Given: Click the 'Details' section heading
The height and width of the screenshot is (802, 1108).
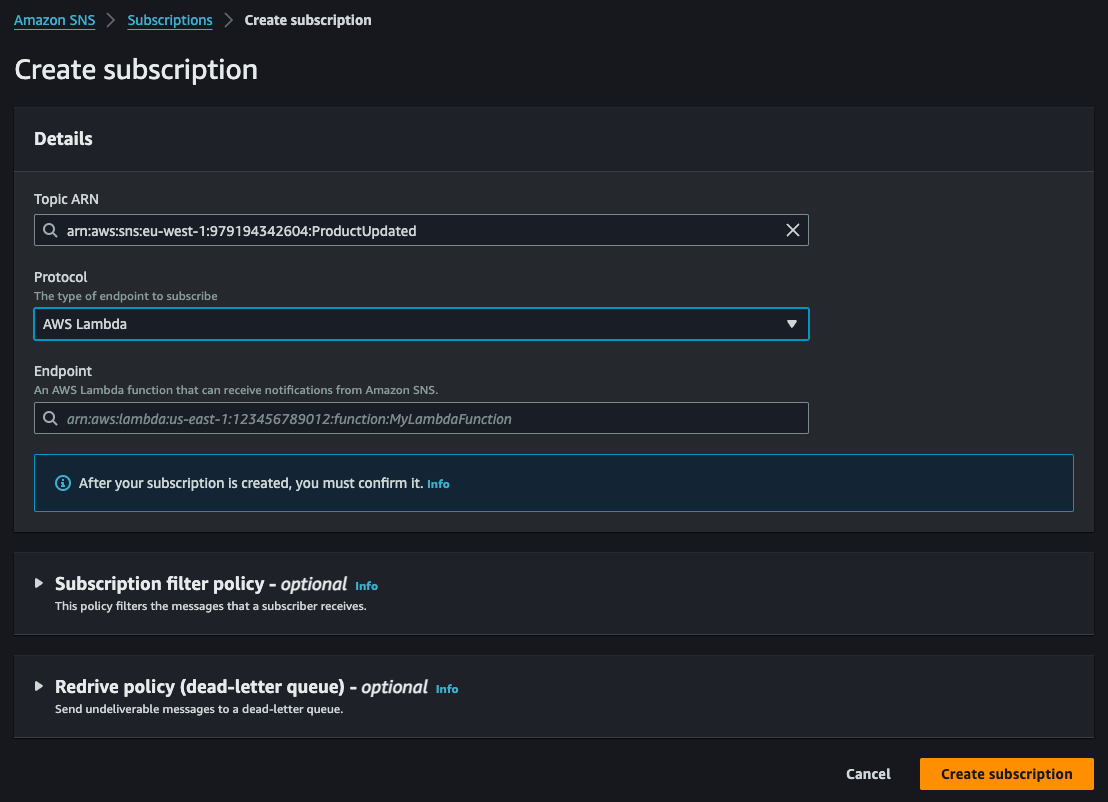Looking at the screenshot, I should [x=63, y=138].
